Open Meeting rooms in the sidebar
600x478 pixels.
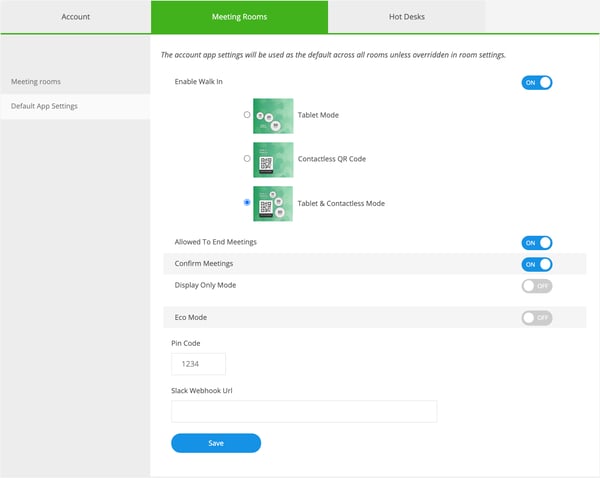(36, 80)
